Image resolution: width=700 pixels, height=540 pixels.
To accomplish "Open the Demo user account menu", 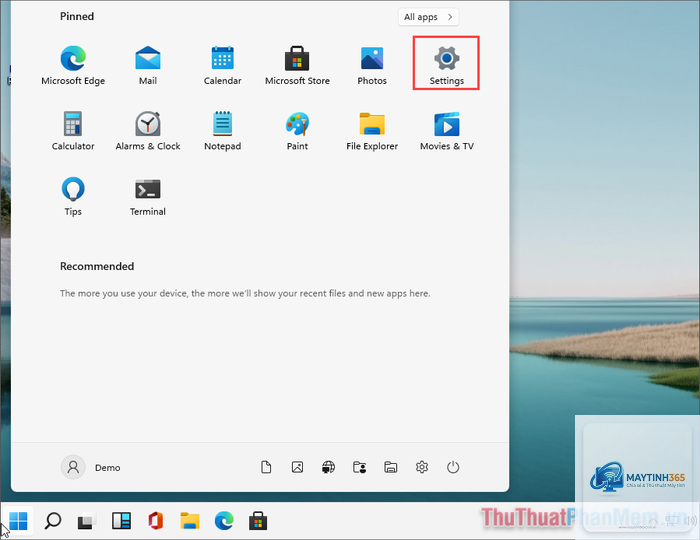I will click(x=91, y=467).
